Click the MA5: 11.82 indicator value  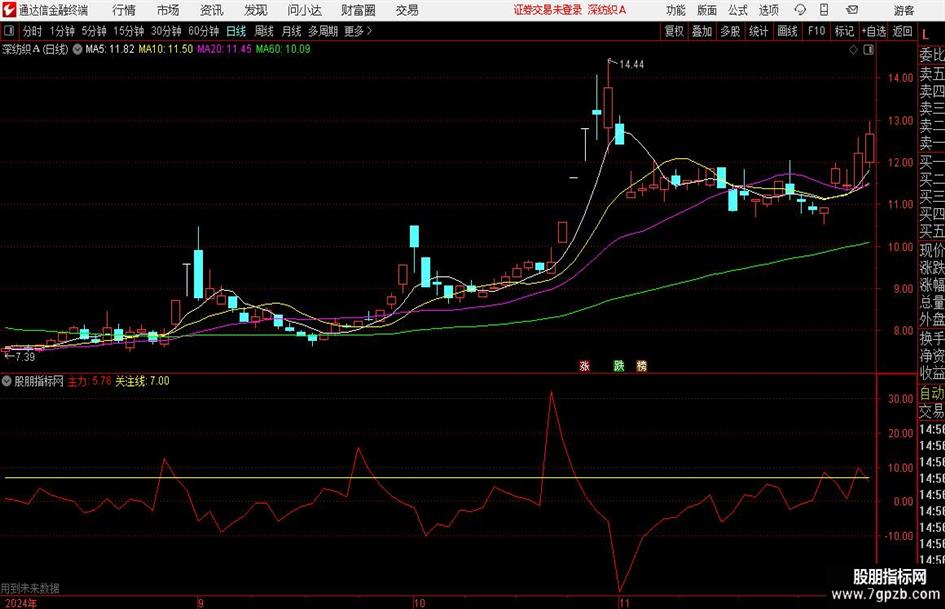point(110,49)
